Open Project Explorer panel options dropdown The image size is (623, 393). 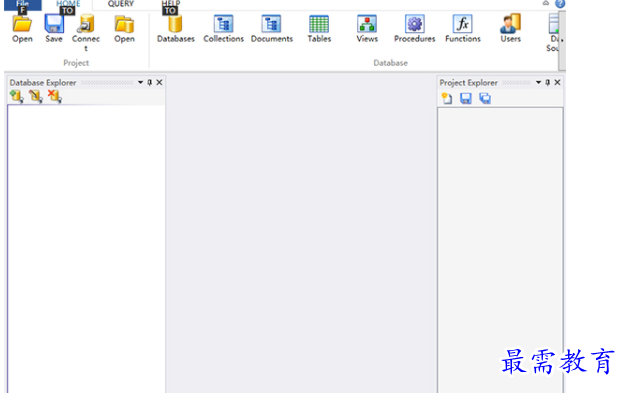click(538, 82)
